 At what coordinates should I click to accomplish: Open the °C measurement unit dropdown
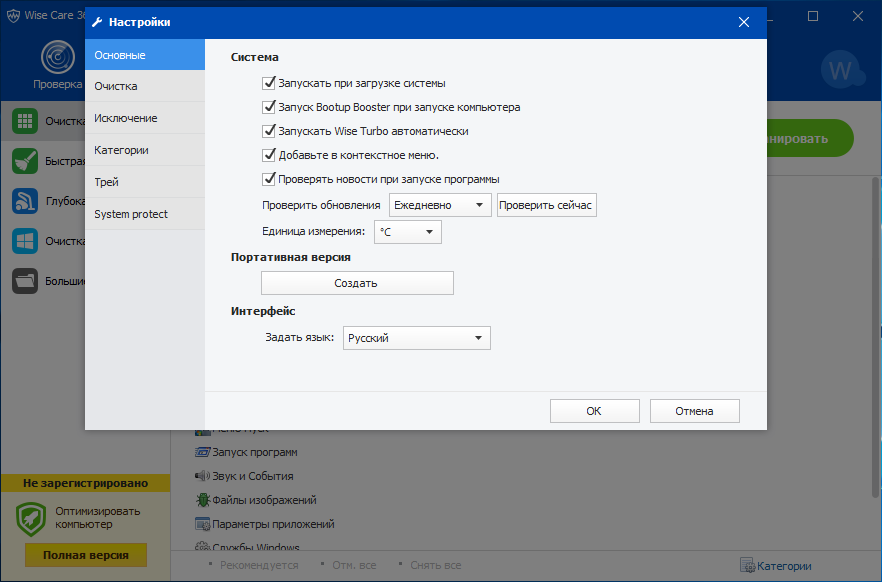pyautogui.click(x=408, y=232)
